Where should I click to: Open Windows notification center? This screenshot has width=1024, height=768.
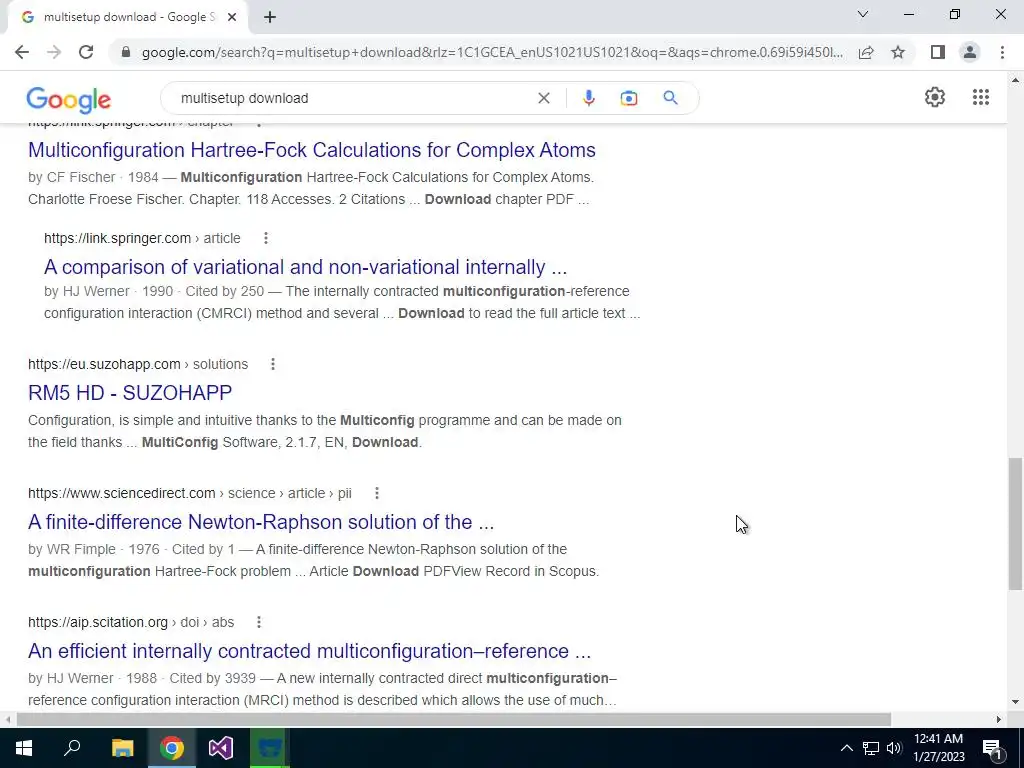pyautogui.click(x=991, y=748)
